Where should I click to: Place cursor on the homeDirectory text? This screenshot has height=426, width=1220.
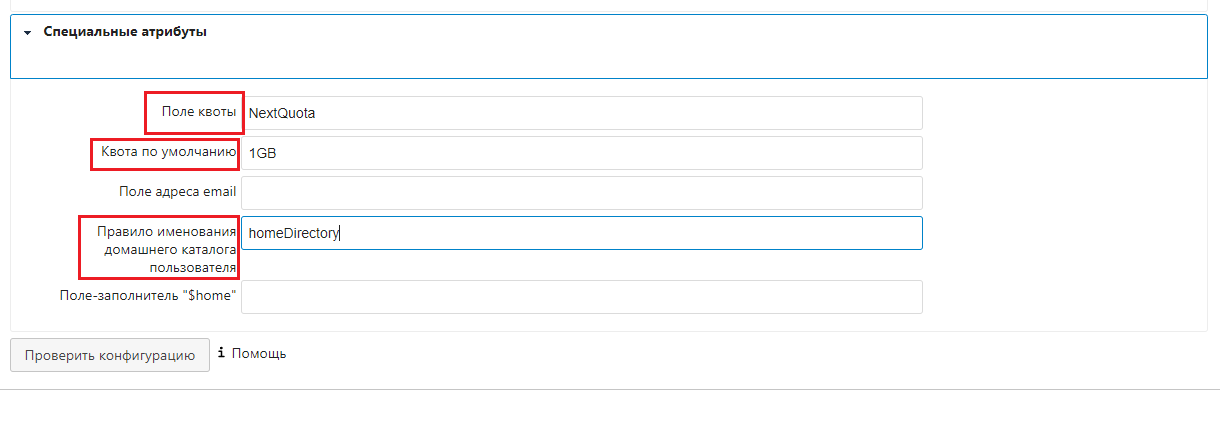(295, 233)
